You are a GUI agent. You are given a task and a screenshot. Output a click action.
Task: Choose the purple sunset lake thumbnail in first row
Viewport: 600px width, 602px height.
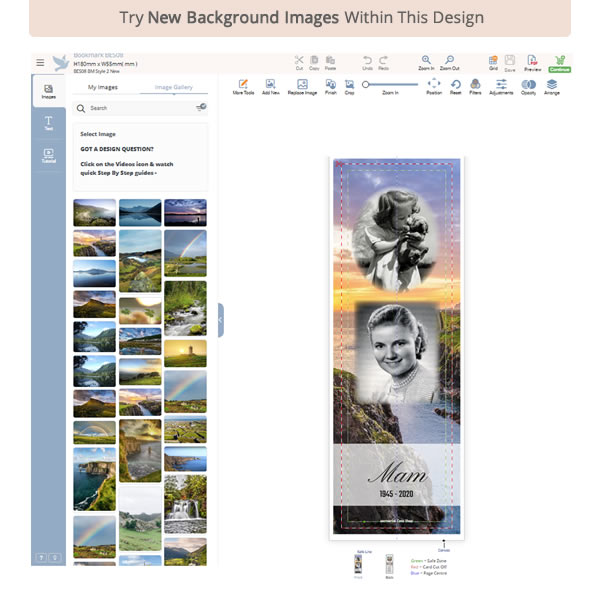tap(185, 212)
